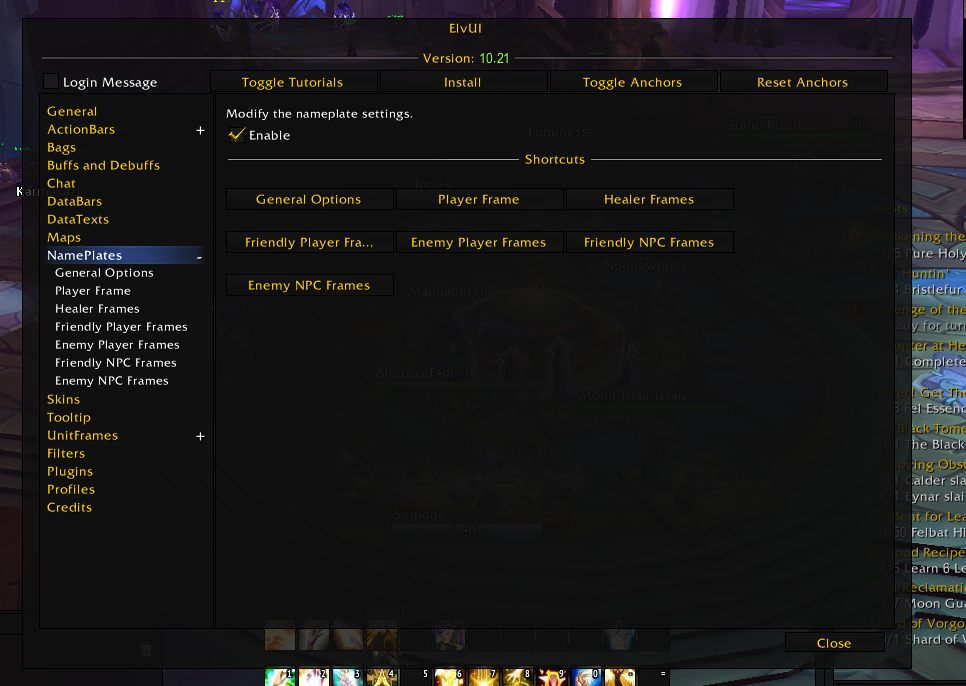Open the Profiles settings category
This screenshot has height=686, width=966.
point(71,490)
